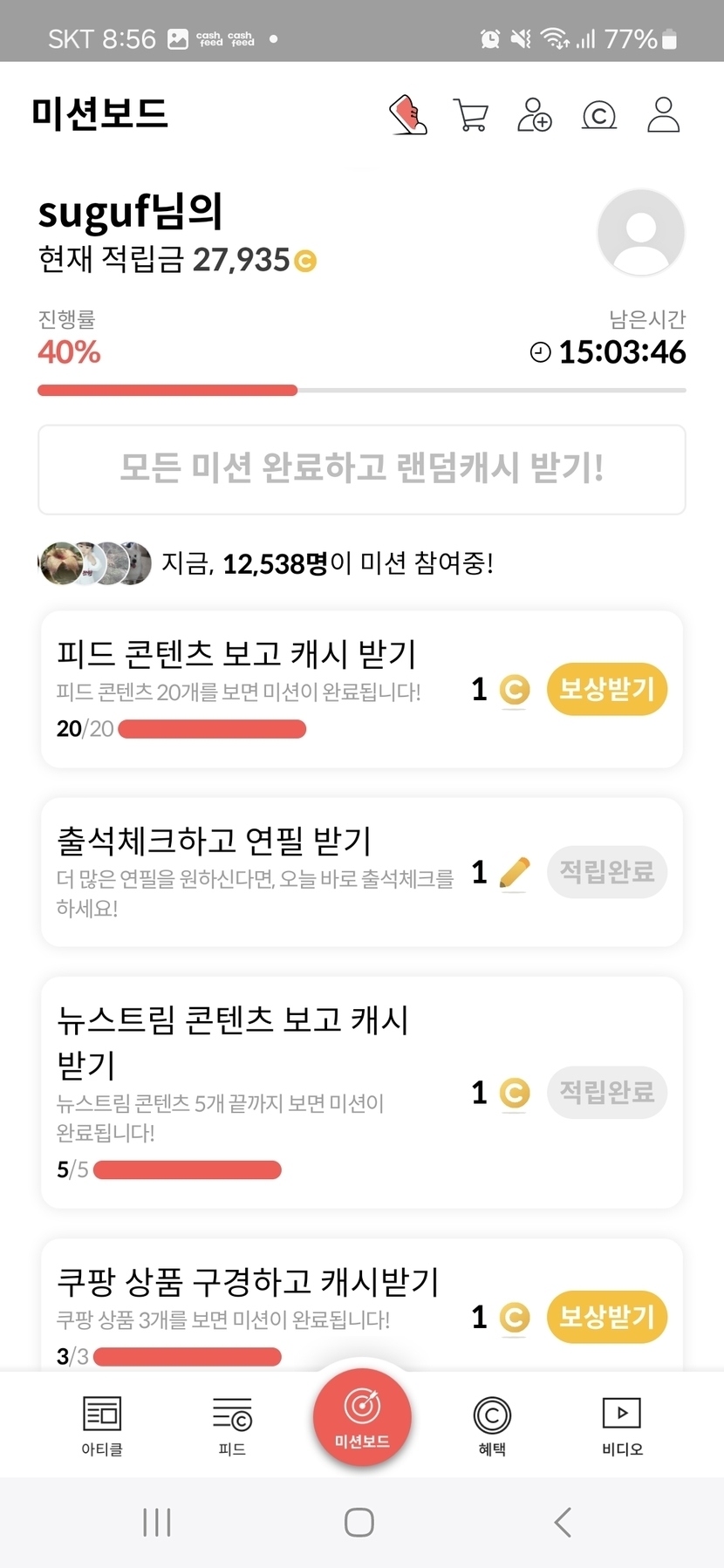Tap the gray profile avatar picture
Viewport: 724px width, 1568px height.
[x=641, y=232]
